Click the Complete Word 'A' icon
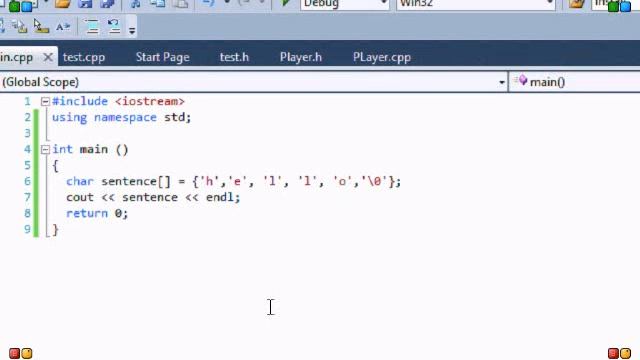 [x=63, y=27]
